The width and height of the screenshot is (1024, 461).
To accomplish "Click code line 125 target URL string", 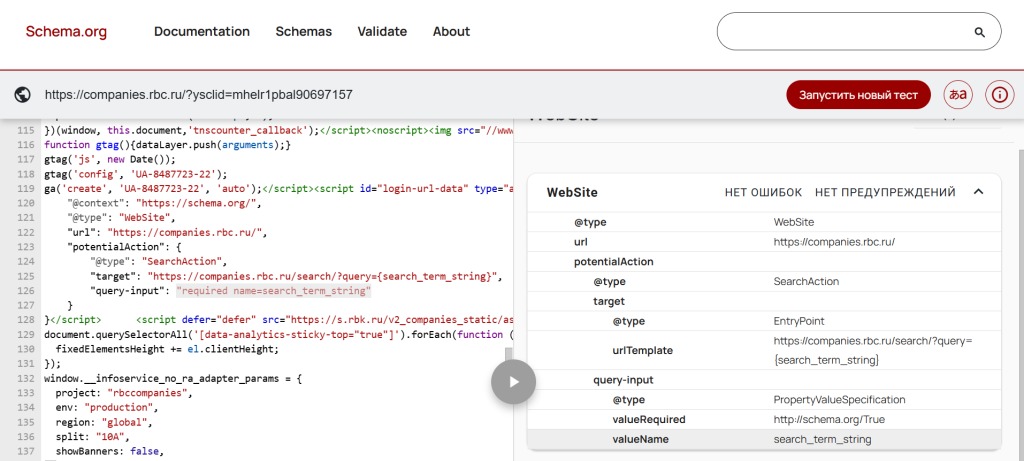I will (x=322, y=276).
